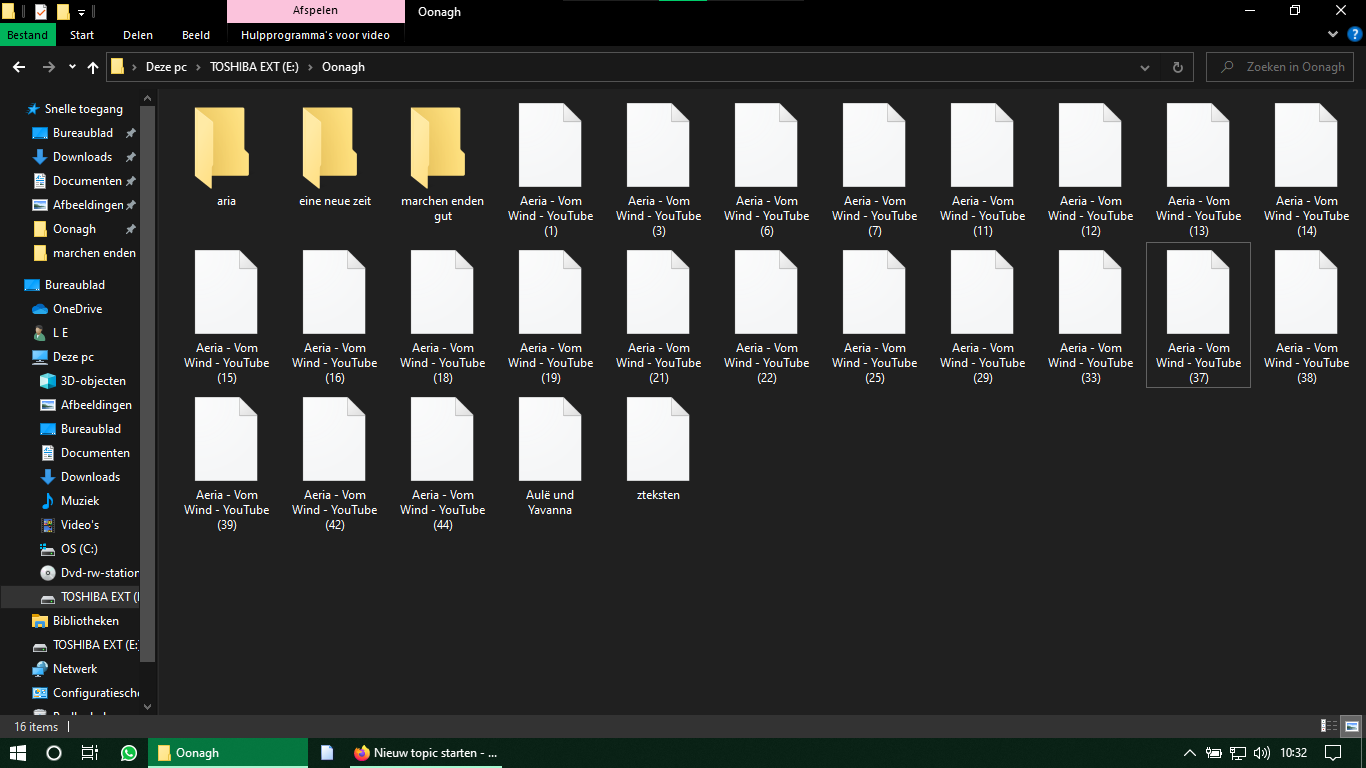Screen dimensions: 1366x768
Task: Select the Muziek item in sidebar
Action: [80, 501]
